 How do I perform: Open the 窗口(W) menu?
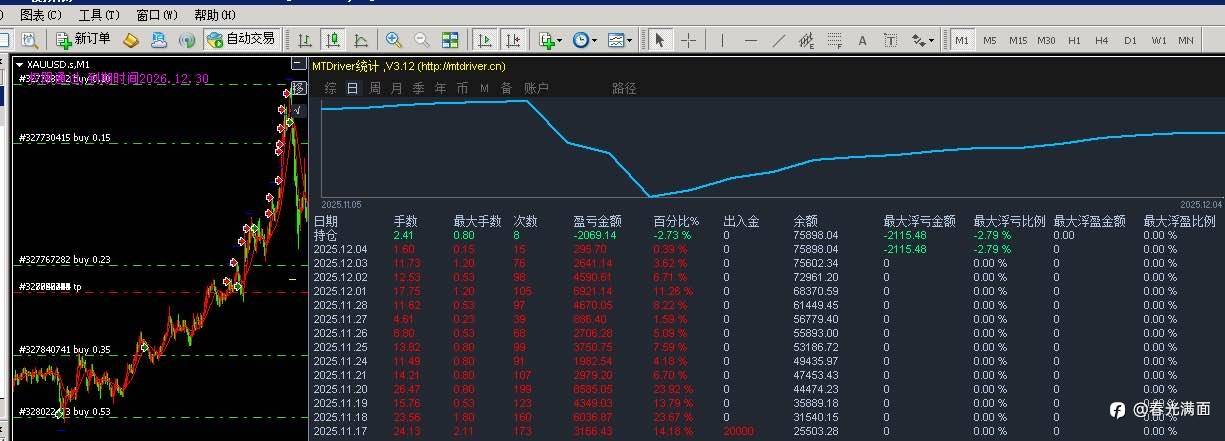click(156, 15)
